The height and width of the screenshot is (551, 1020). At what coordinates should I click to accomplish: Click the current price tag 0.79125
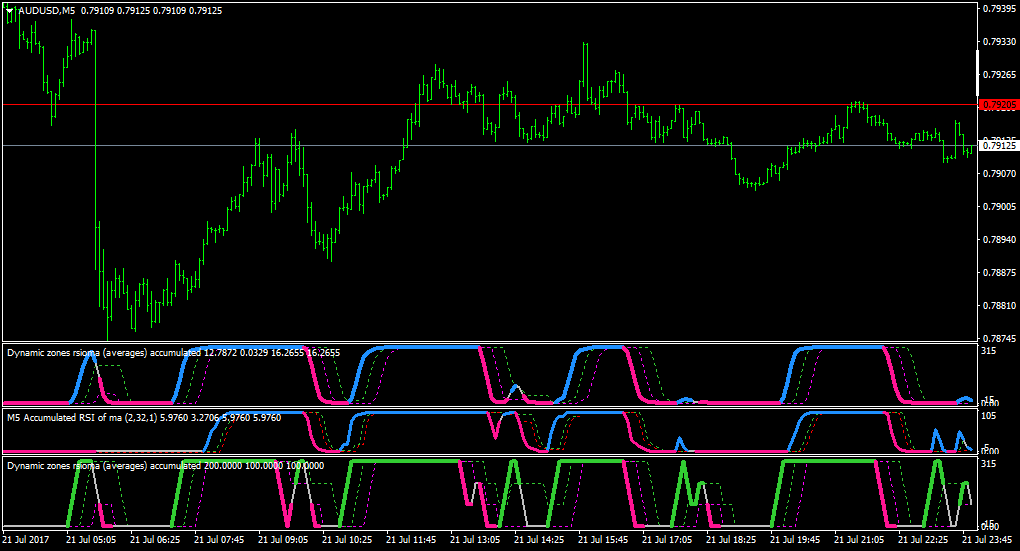pyautogui.click(x=999, y=146)
